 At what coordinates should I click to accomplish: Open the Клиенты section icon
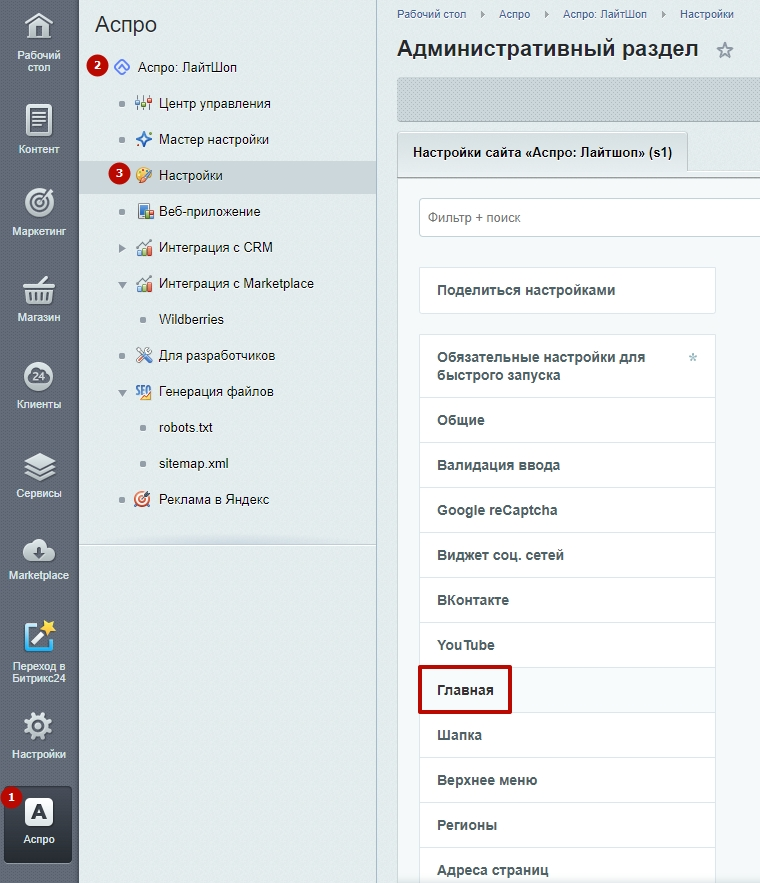pyautogui.click(x=39, y=376)
